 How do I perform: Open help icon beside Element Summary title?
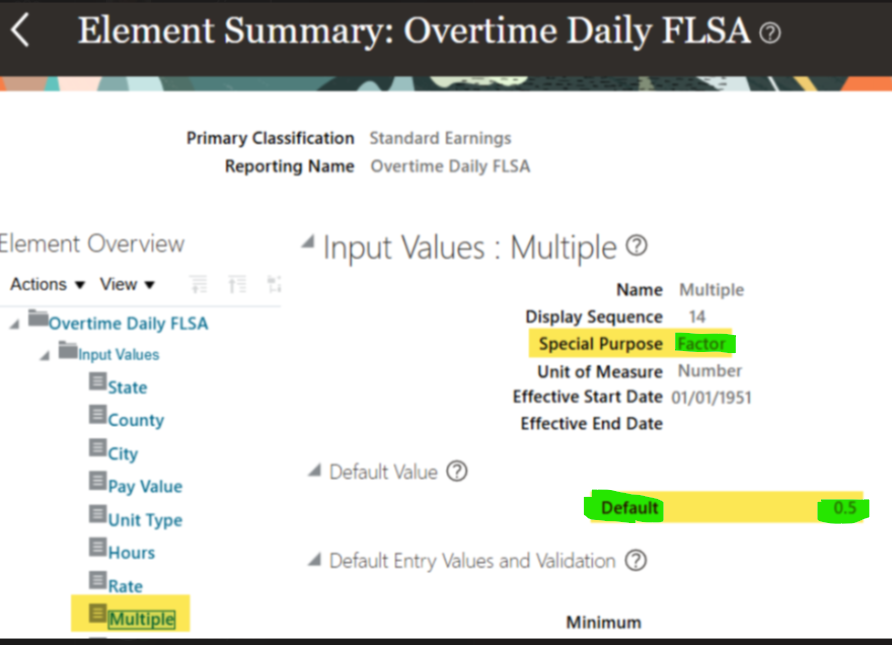[770, 33]
